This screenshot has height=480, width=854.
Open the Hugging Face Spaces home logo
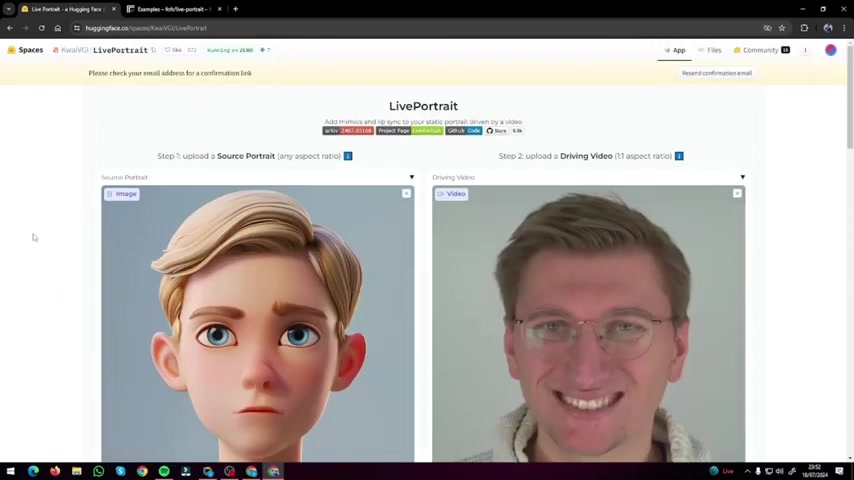point(25,50)
